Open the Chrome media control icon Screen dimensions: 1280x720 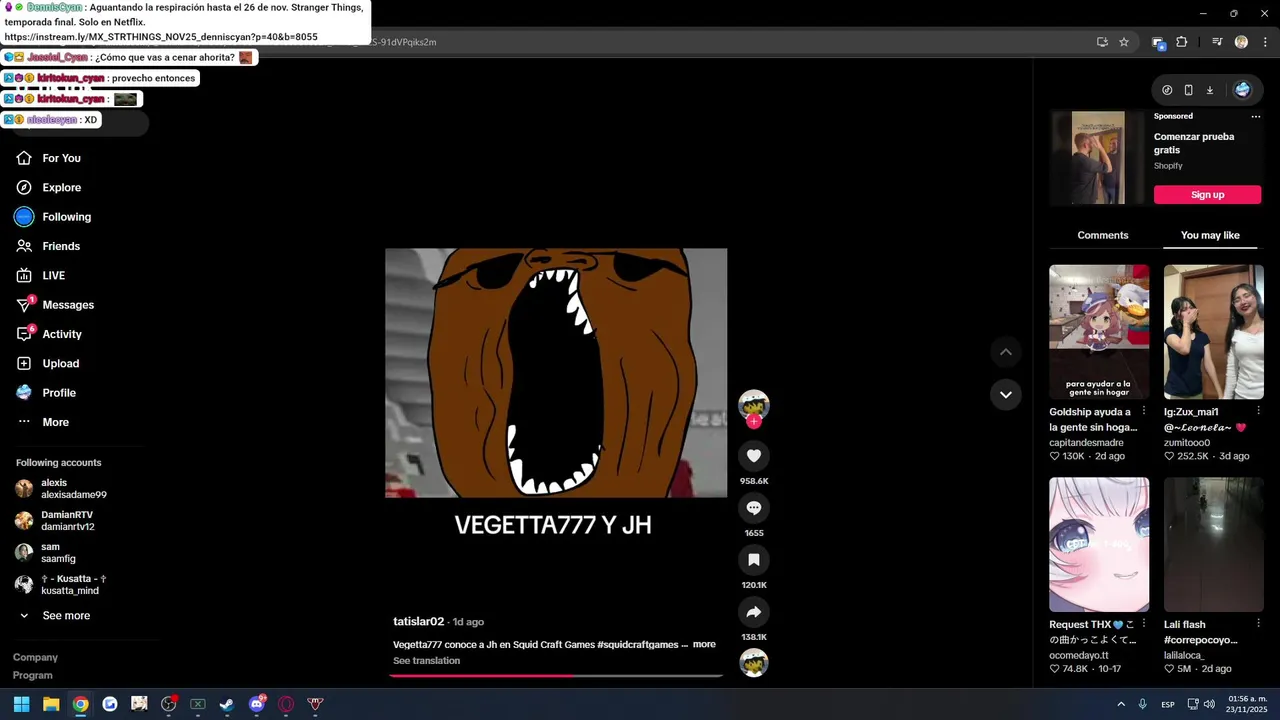point(1217,42)
